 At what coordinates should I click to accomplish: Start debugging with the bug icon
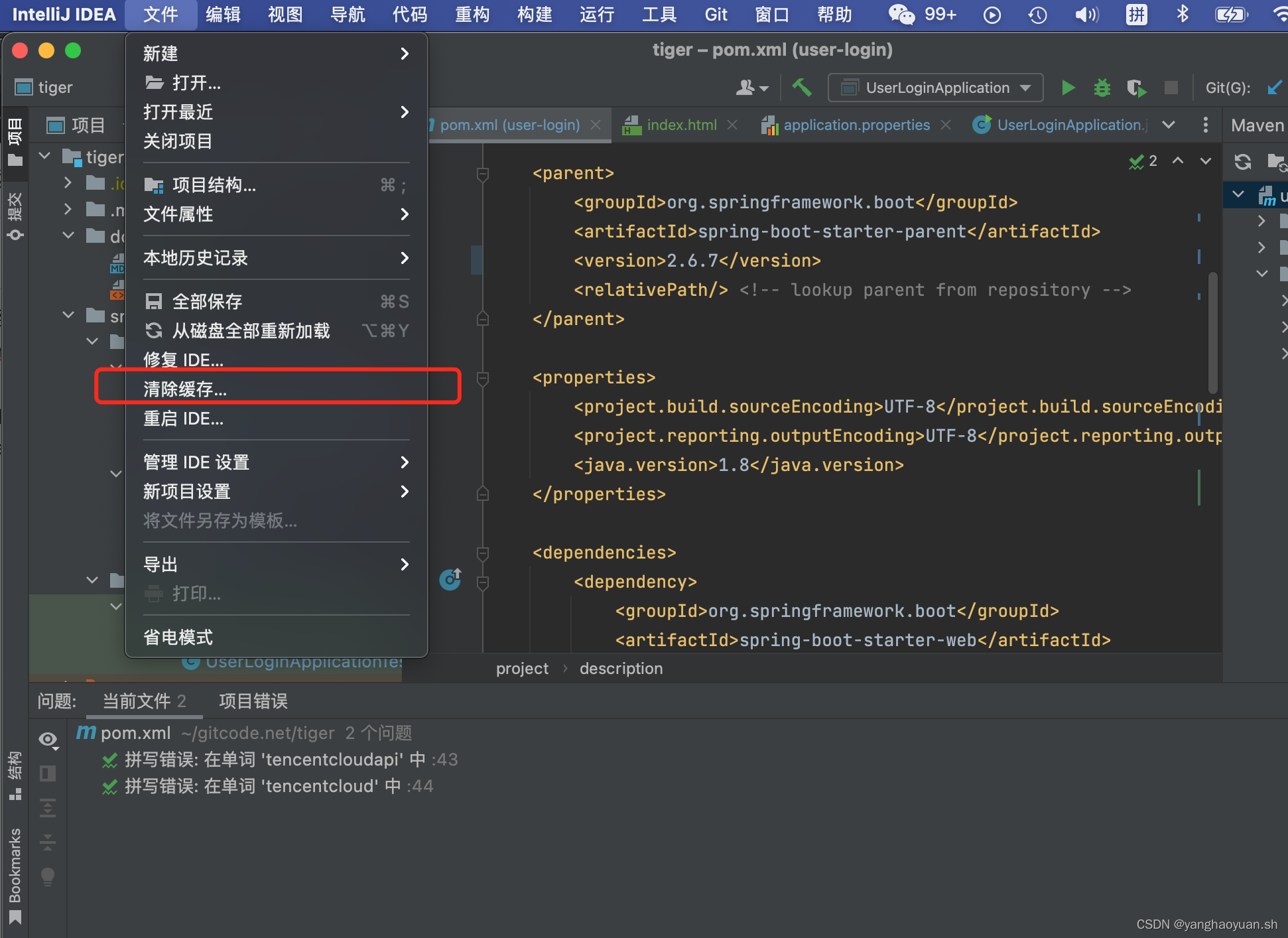[x=1102, y=87]
